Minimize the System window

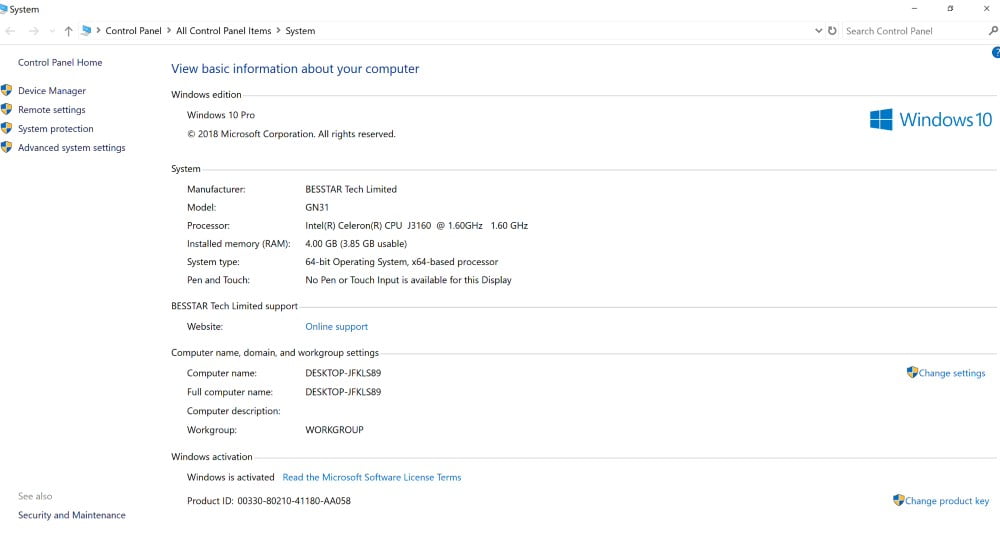915,9
